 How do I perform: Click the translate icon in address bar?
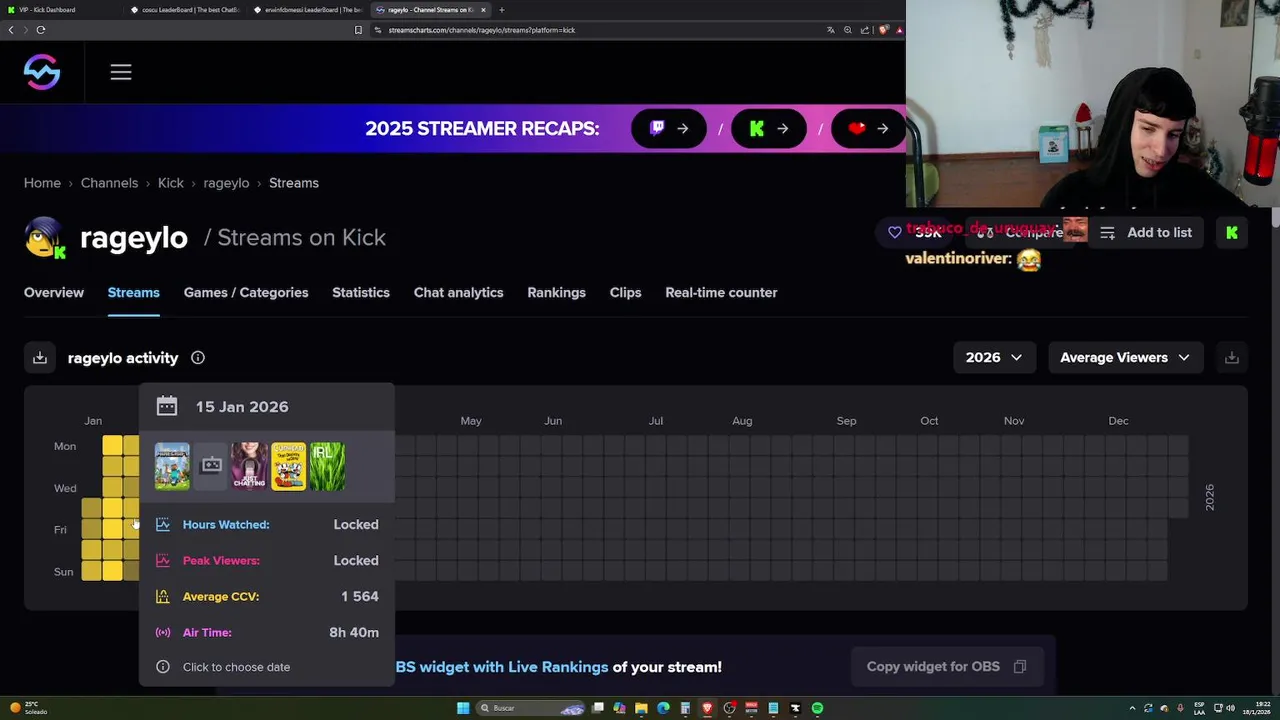830,30
